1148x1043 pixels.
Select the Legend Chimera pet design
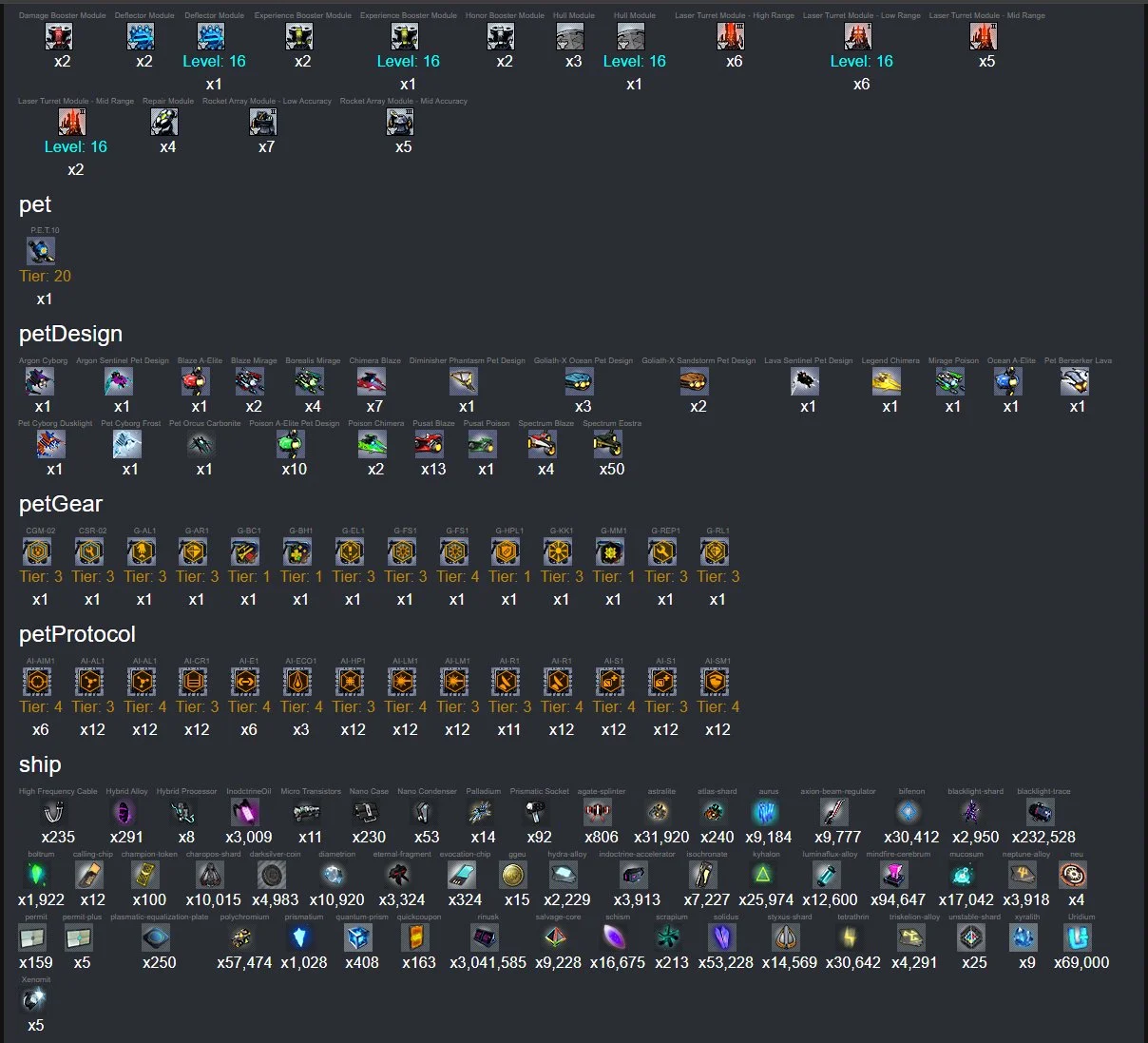(888, 382)
